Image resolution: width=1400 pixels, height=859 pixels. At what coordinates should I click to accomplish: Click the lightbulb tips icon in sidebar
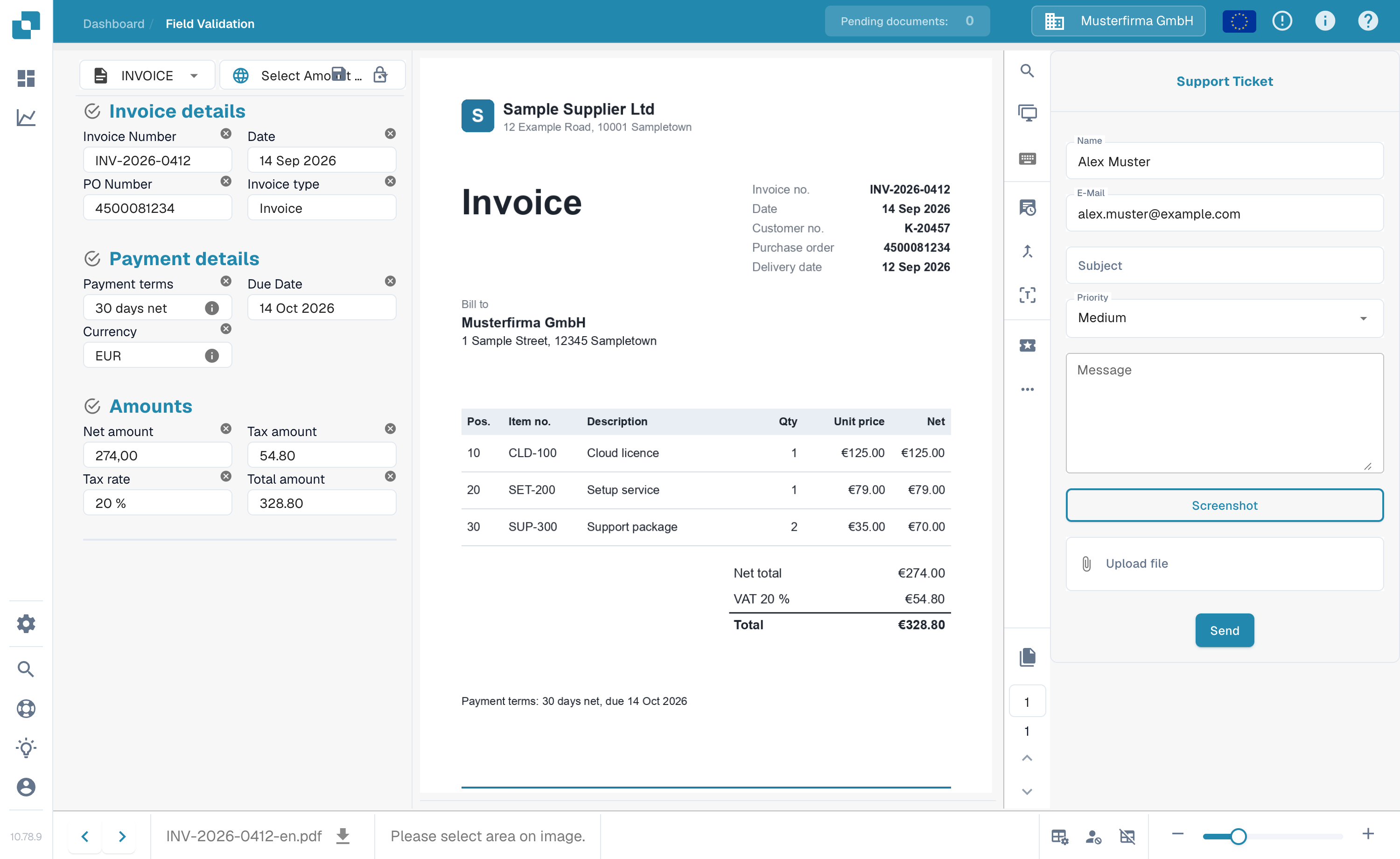tap(26, 747)
